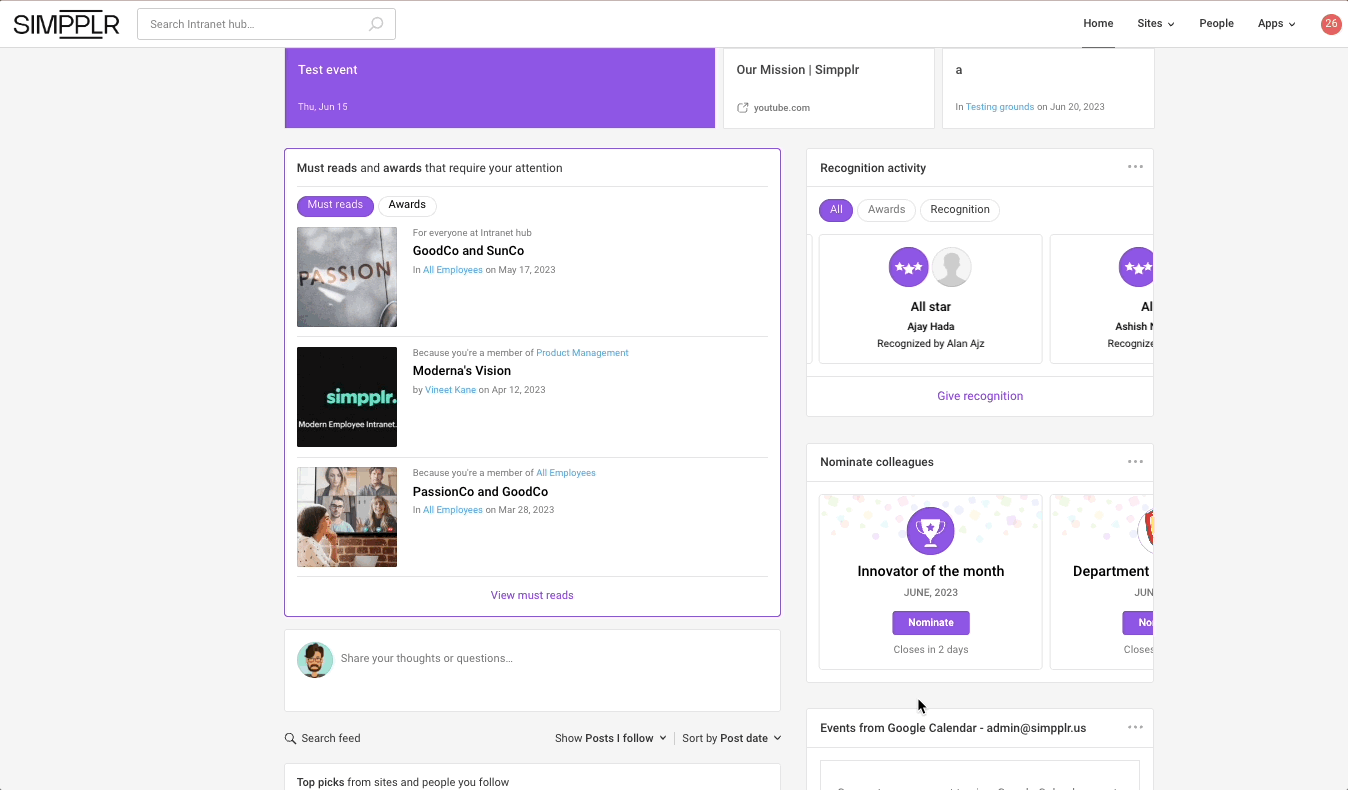Image resolution: width=1348 pixels, height=790 pixels.
Task: Open the Recognition activity options ellipsis menu
Action: (1135, 167)
